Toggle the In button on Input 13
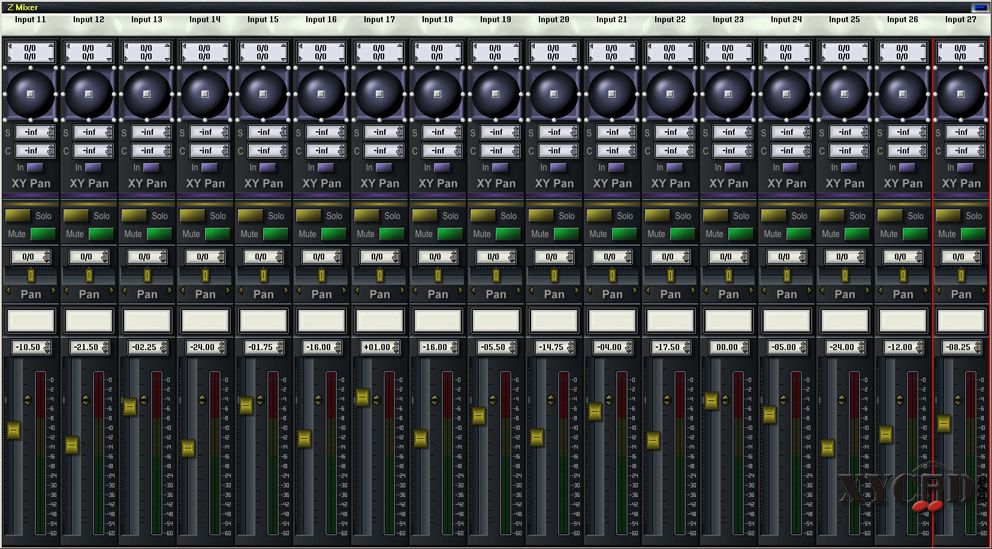 point(151,168)
